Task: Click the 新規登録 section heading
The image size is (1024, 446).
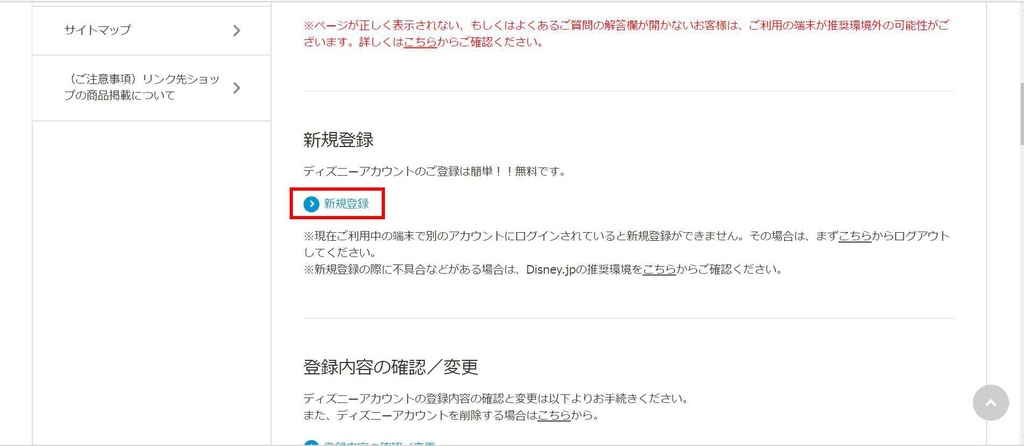Action: pyautogui.click(x=338, y=140)
